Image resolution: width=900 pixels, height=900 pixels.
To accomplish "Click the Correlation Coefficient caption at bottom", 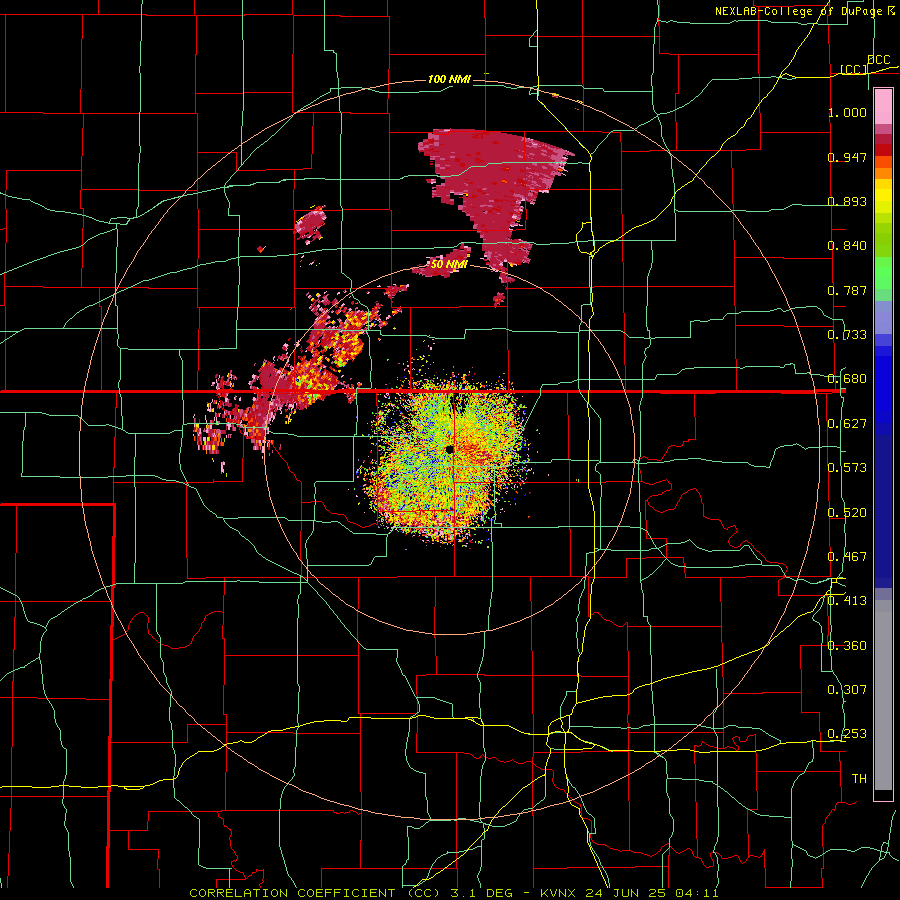I will (x=454, y=893).
